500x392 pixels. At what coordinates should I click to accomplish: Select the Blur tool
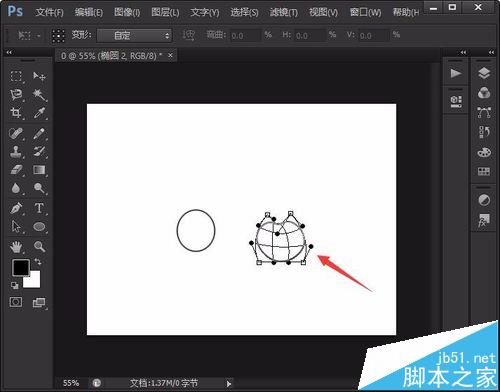click(x=16, y=188)
